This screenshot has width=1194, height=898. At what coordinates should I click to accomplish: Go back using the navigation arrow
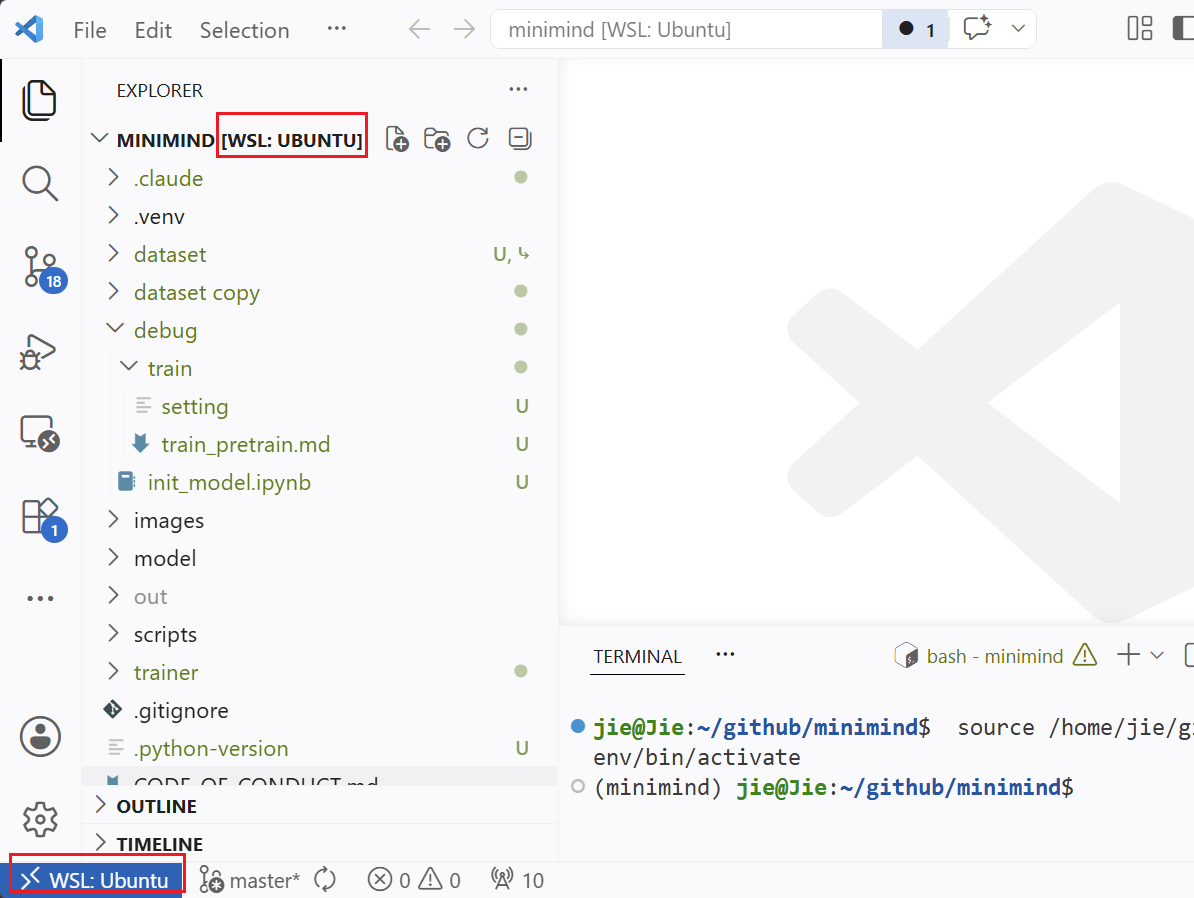pos(419,30)
